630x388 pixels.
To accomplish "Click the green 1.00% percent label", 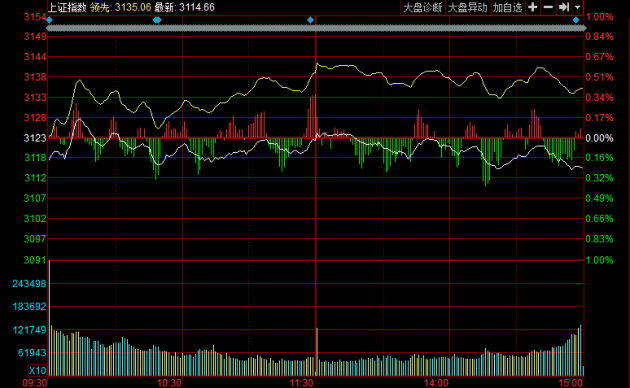I will click(x=599, y=260).
